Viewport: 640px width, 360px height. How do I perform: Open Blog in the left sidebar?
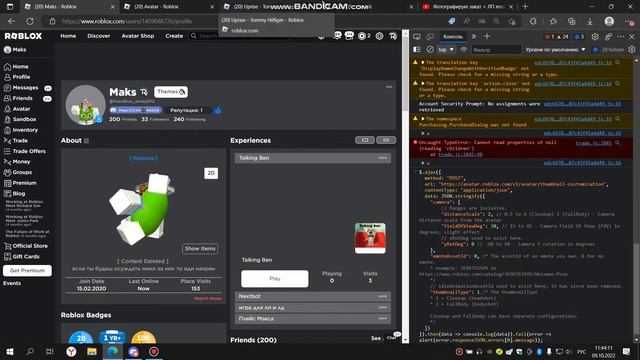point(15,193)
